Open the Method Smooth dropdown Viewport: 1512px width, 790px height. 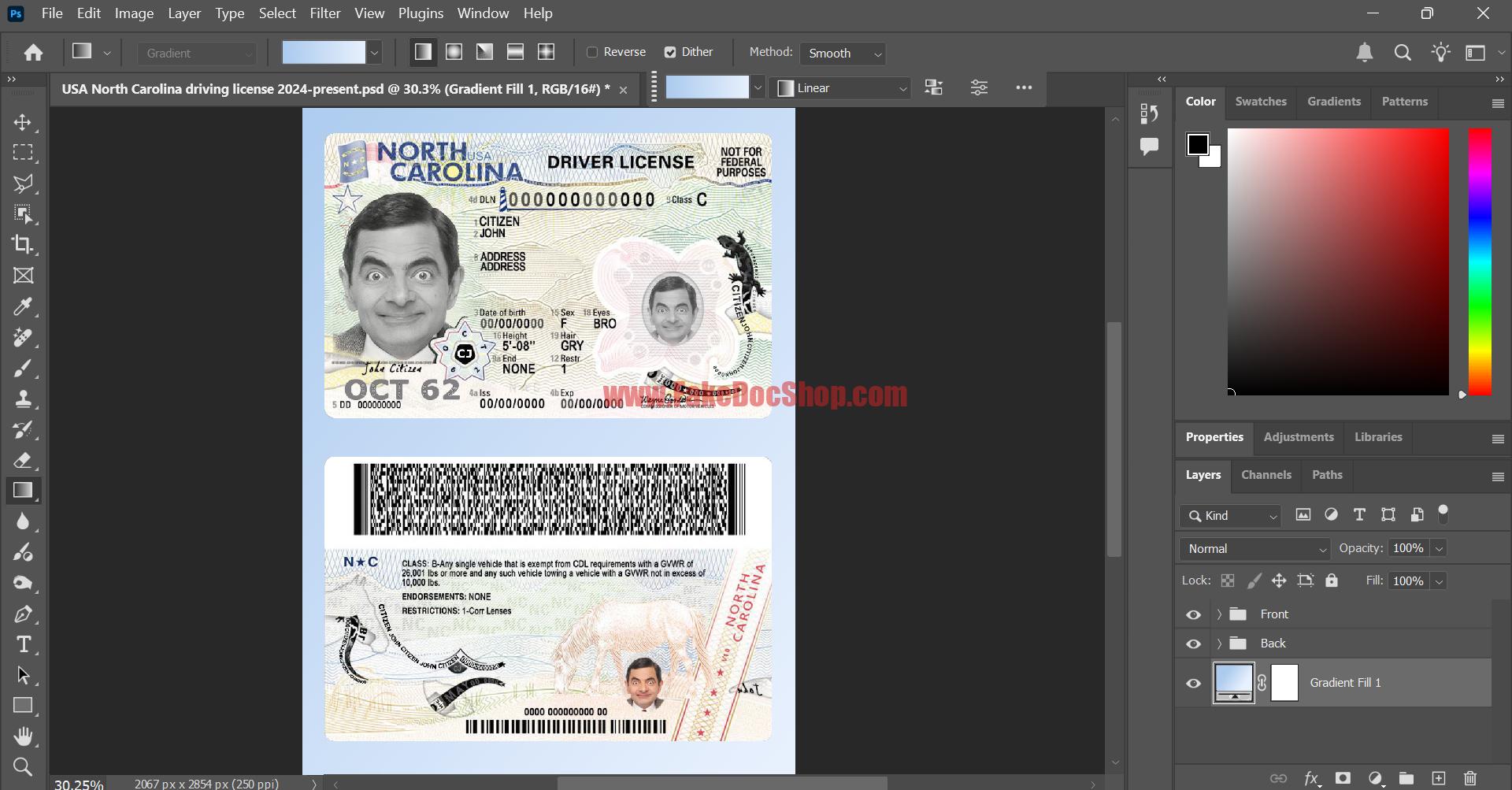[843, 53]
